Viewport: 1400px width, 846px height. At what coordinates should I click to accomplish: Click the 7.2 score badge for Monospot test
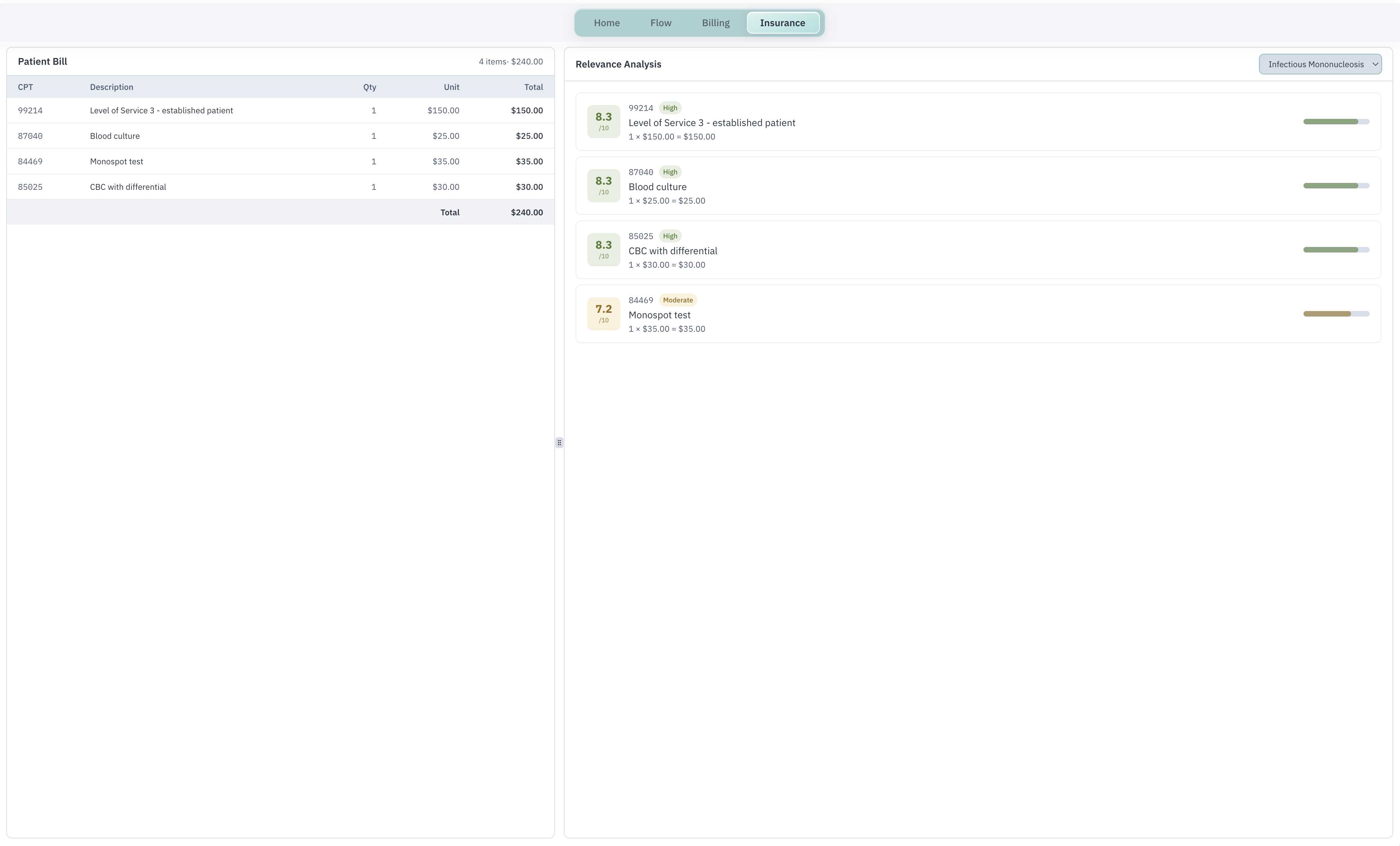coord(603,313)
